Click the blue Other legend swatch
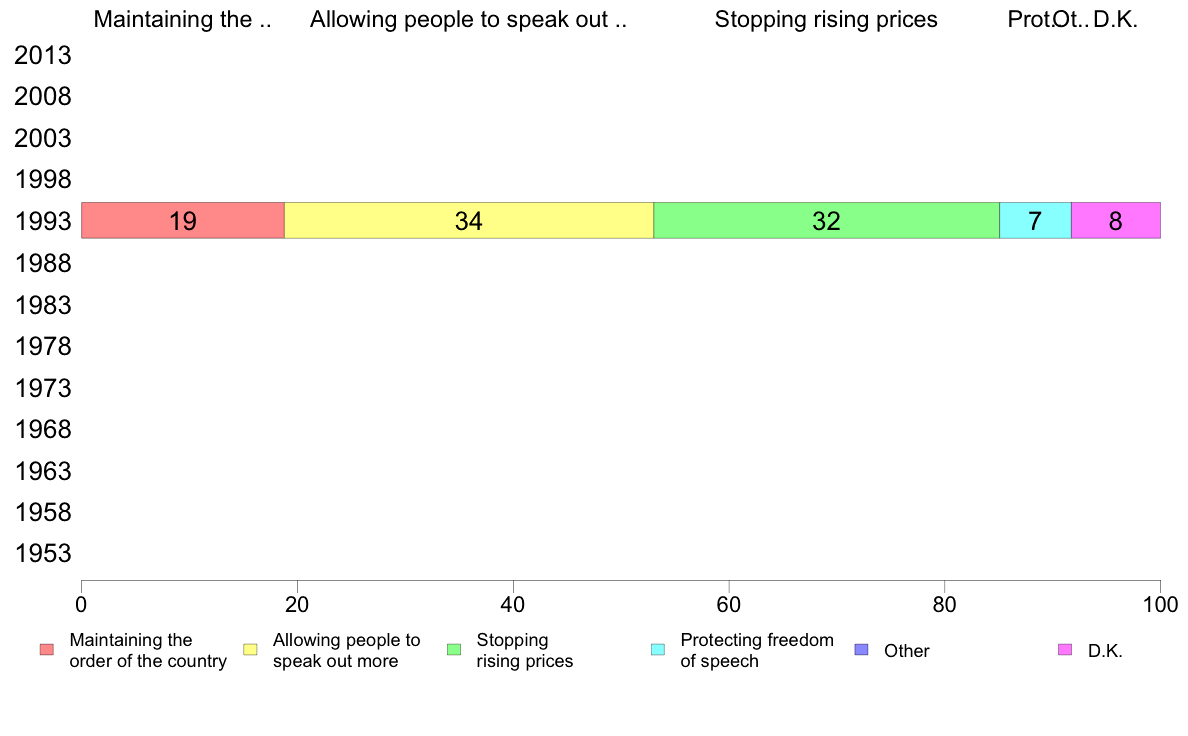This screenshot has width=1188, height=736. (861, 650)
